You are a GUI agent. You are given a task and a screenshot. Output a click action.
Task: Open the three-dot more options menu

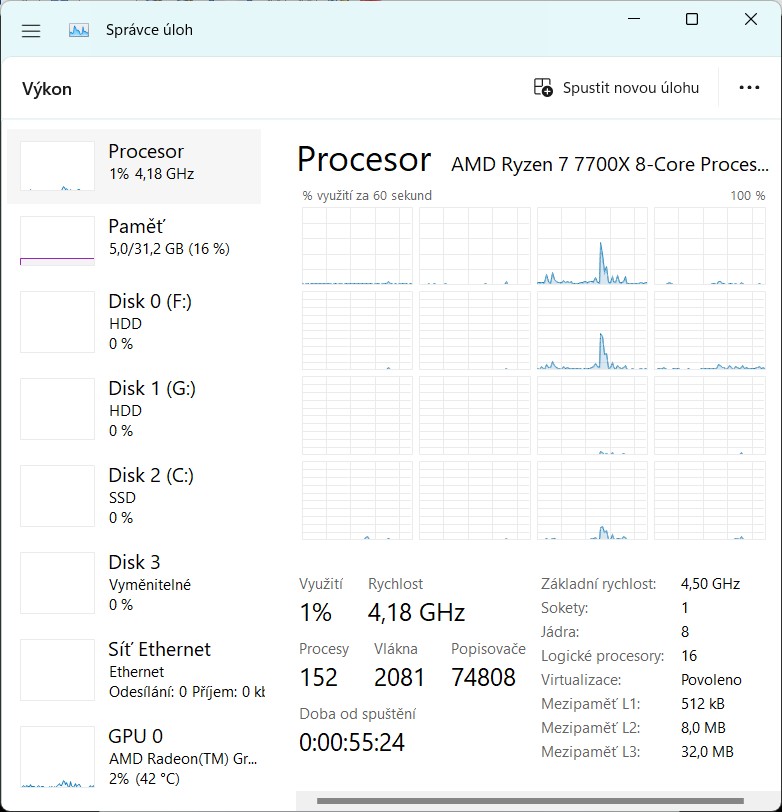[x=749, y=88]
